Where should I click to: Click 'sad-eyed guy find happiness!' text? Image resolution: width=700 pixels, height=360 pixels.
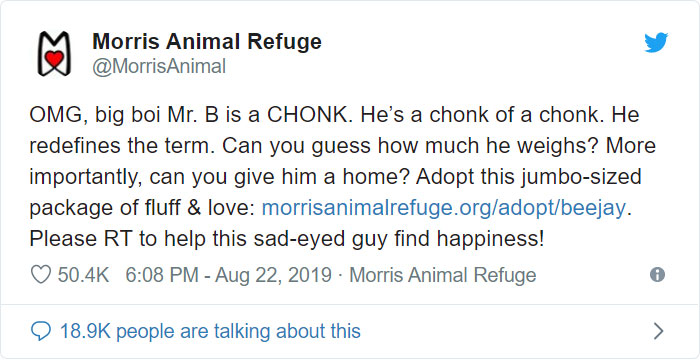click(x=399, y=240)
